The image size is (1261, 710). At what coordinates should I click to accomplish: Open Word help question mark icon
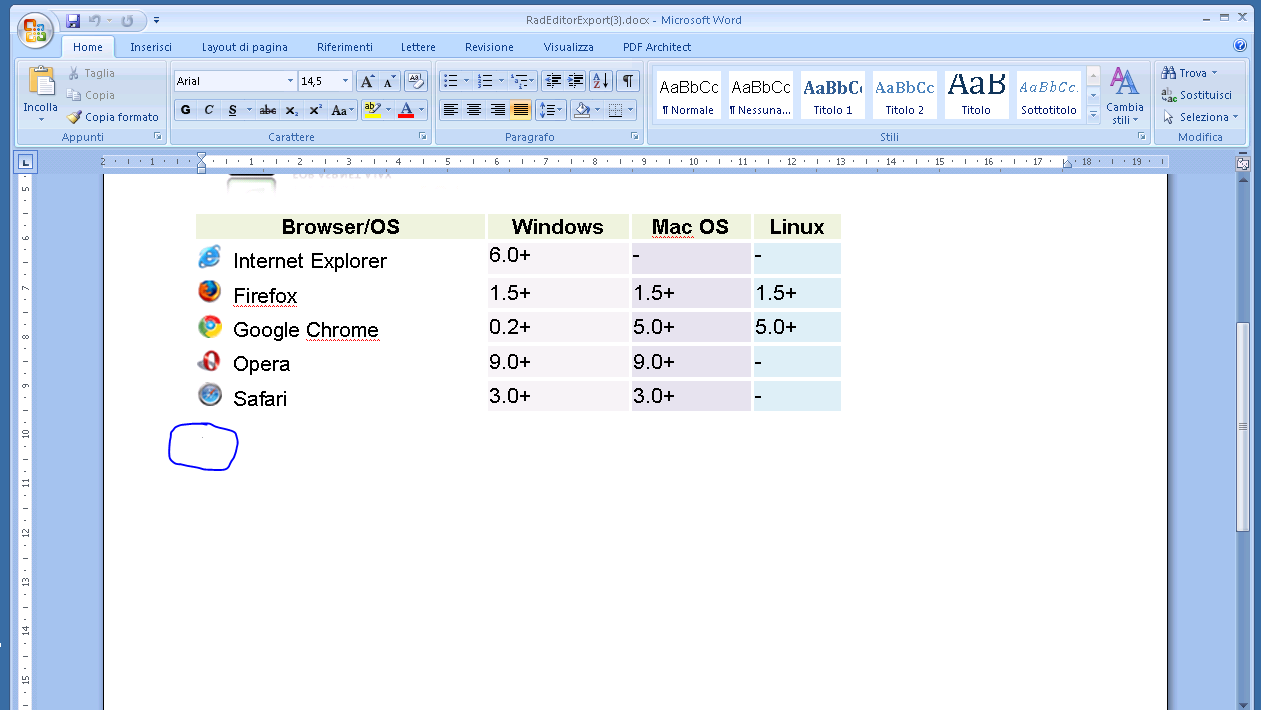1240,46
